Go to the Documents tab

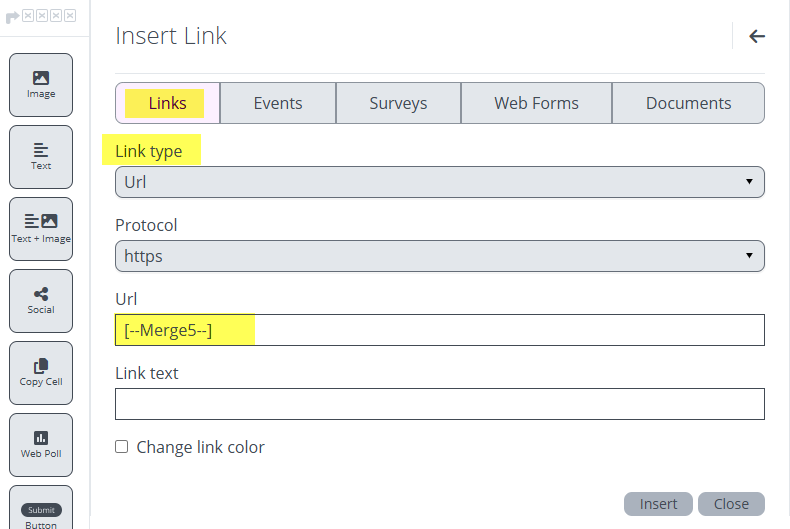point(688,103)
